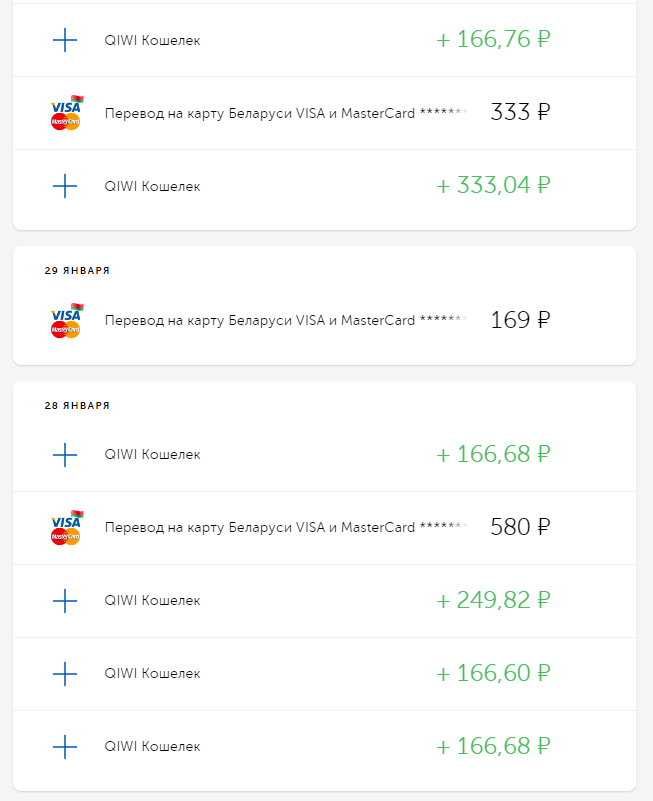Screen dimensions: 653x801
Task: Click the 28 января date header
Action: pos(77,406)
